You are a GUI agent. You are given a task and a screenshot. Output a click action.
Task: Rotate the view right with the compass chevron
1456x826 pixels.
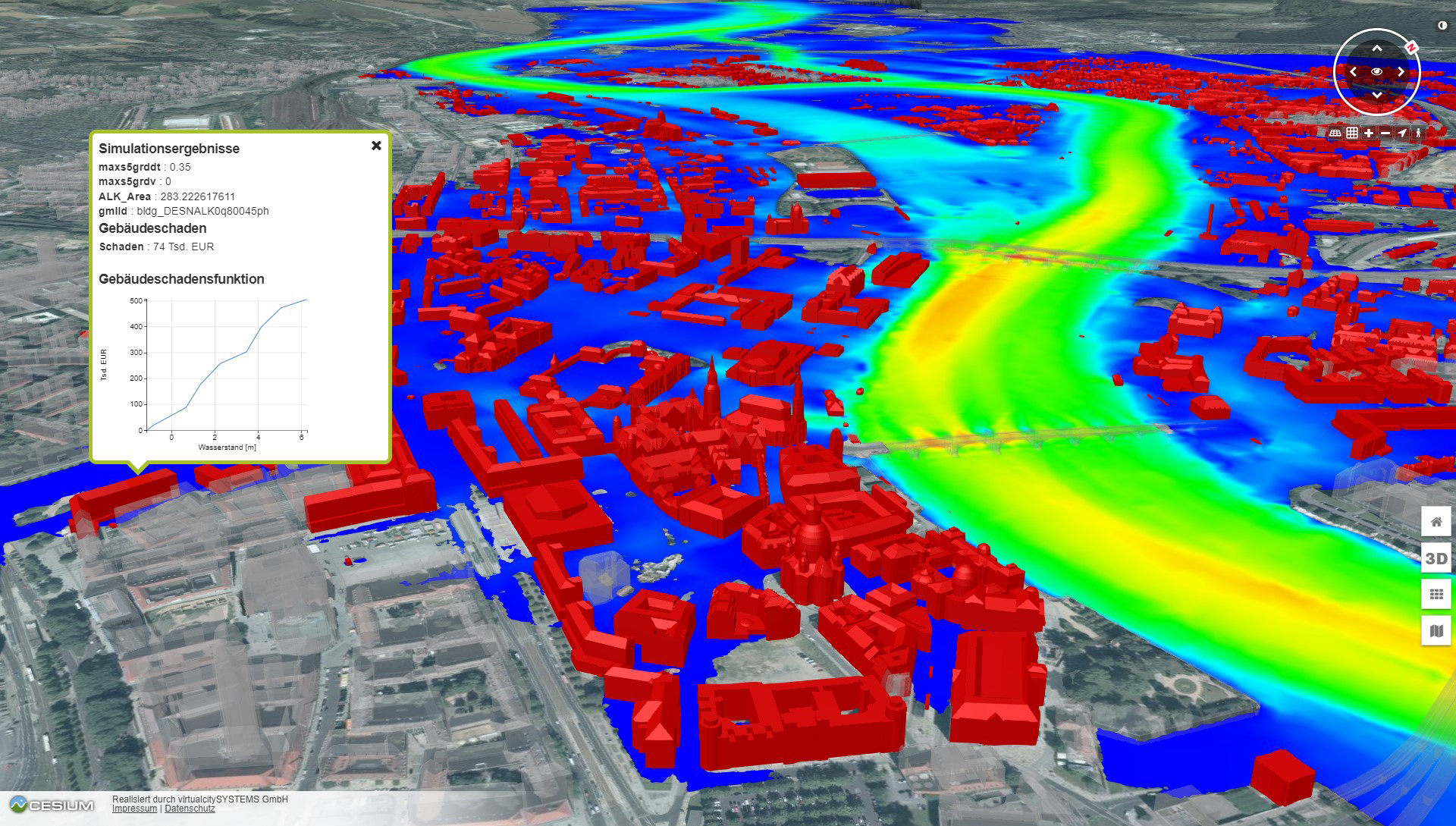pyautogui.click(x=1401, y=72)
